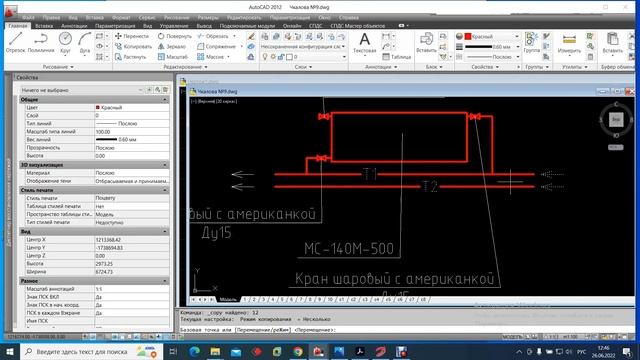Click the clipboard Вставить paste tool
640x360 pixels.
[x=612, y=43]
